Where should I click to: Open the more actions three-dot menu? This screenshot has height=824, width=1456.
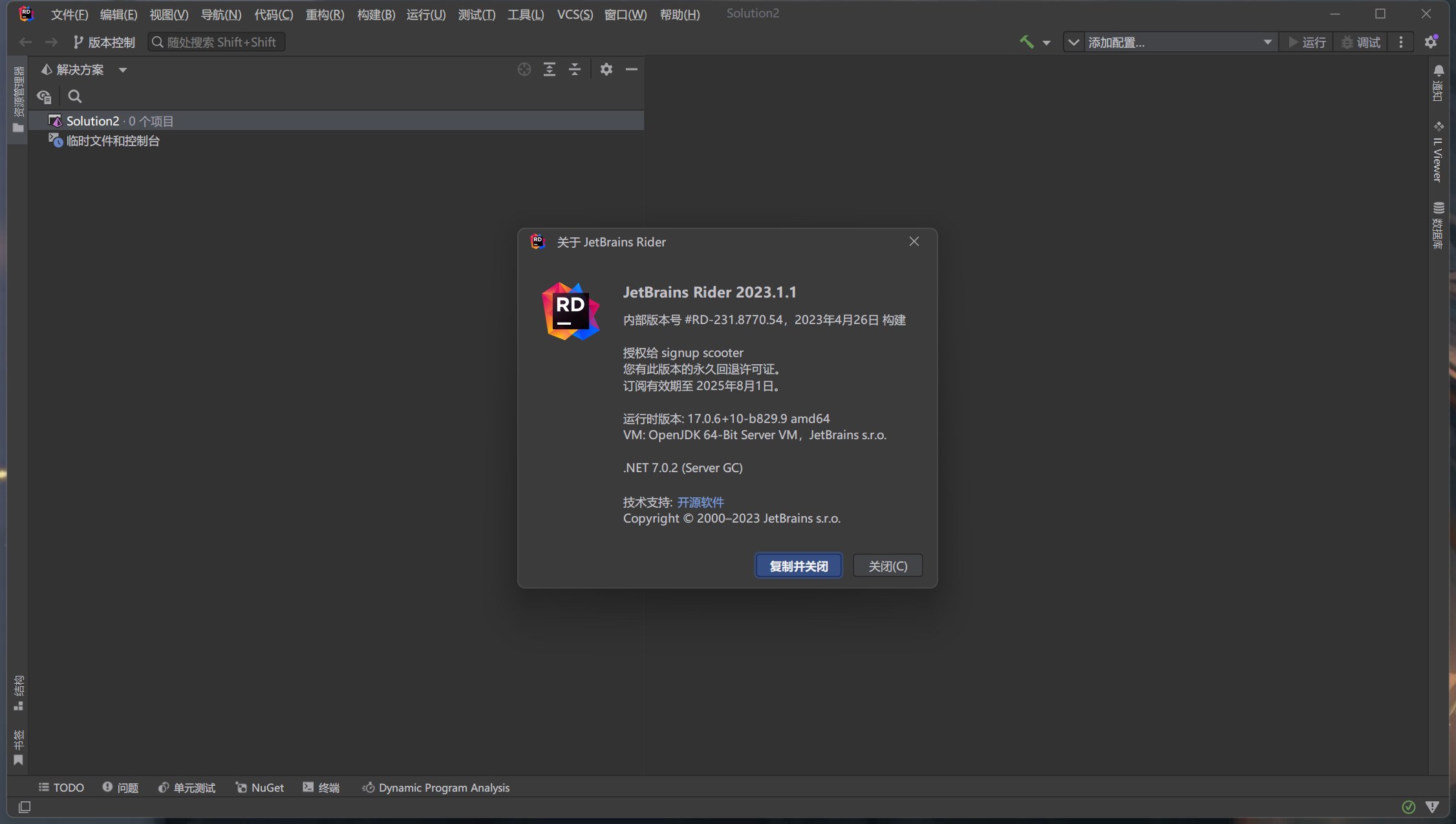(1401, 42)
